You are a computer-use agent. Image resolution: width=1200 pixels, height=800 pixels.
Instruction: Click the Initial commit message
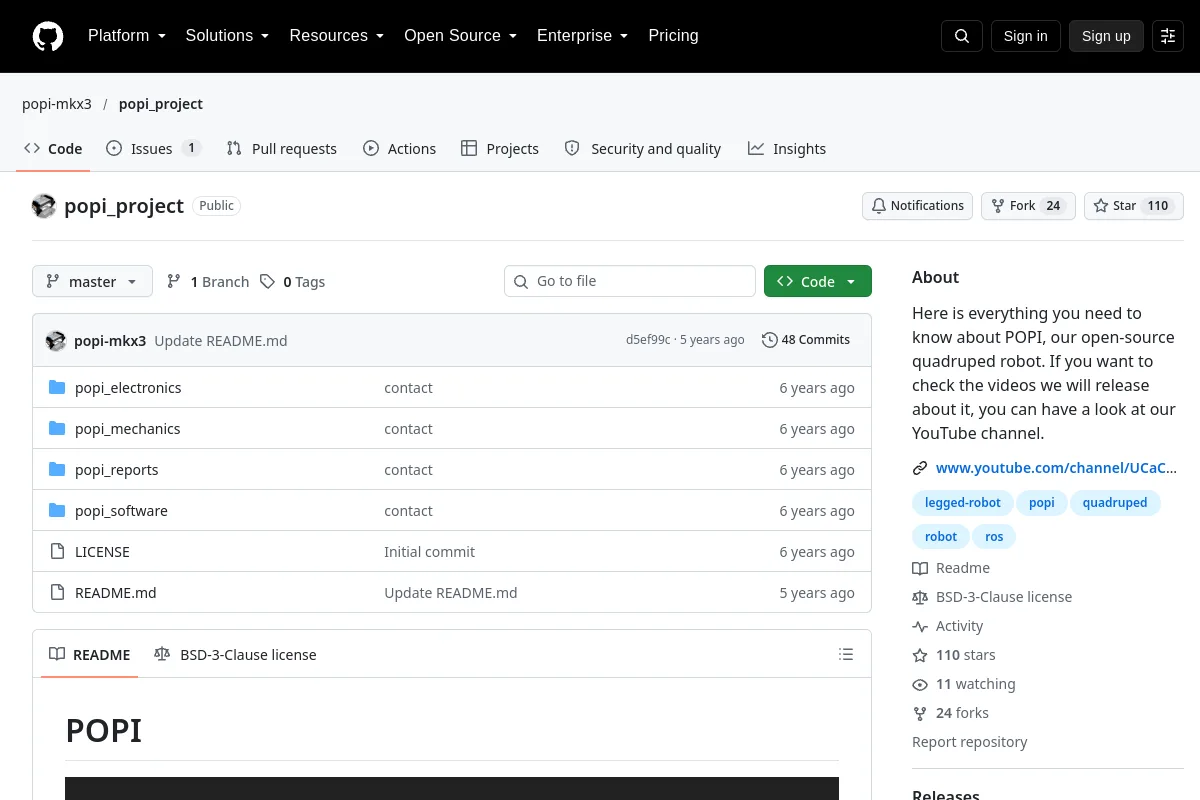coord(430,552)
